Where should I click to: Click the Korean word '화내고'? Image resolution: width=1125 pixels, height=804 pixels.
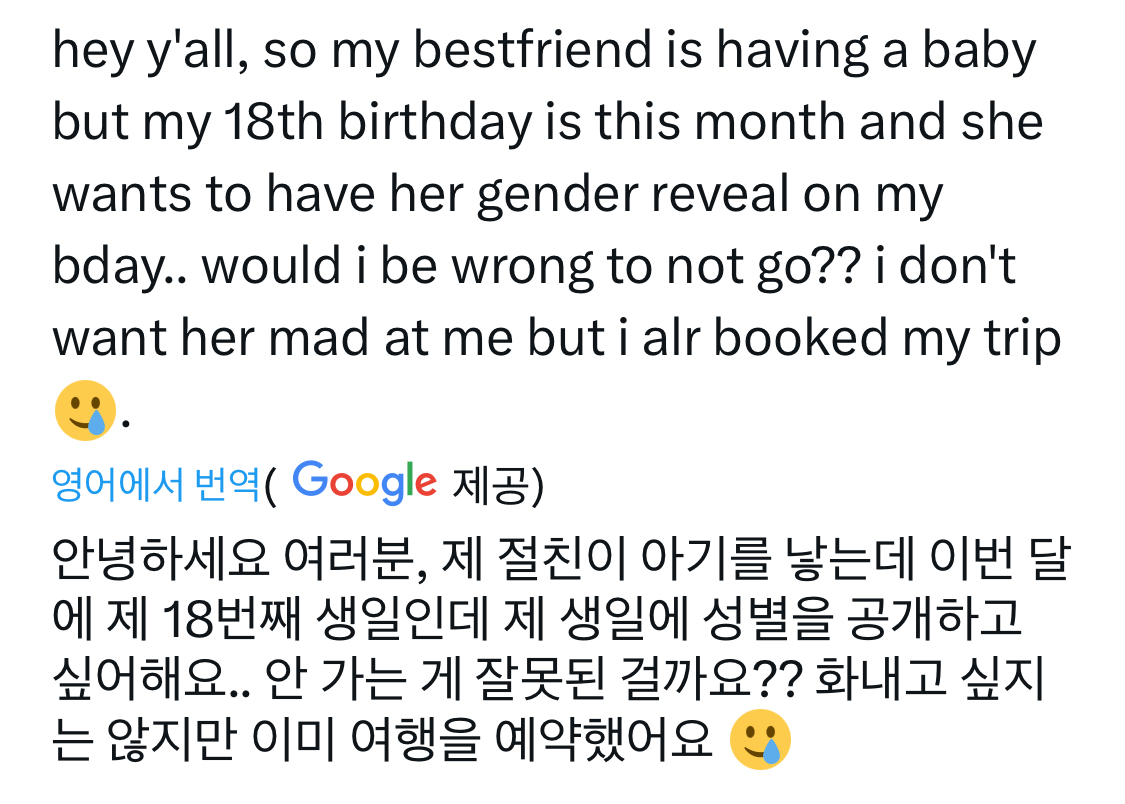[881, 679]
